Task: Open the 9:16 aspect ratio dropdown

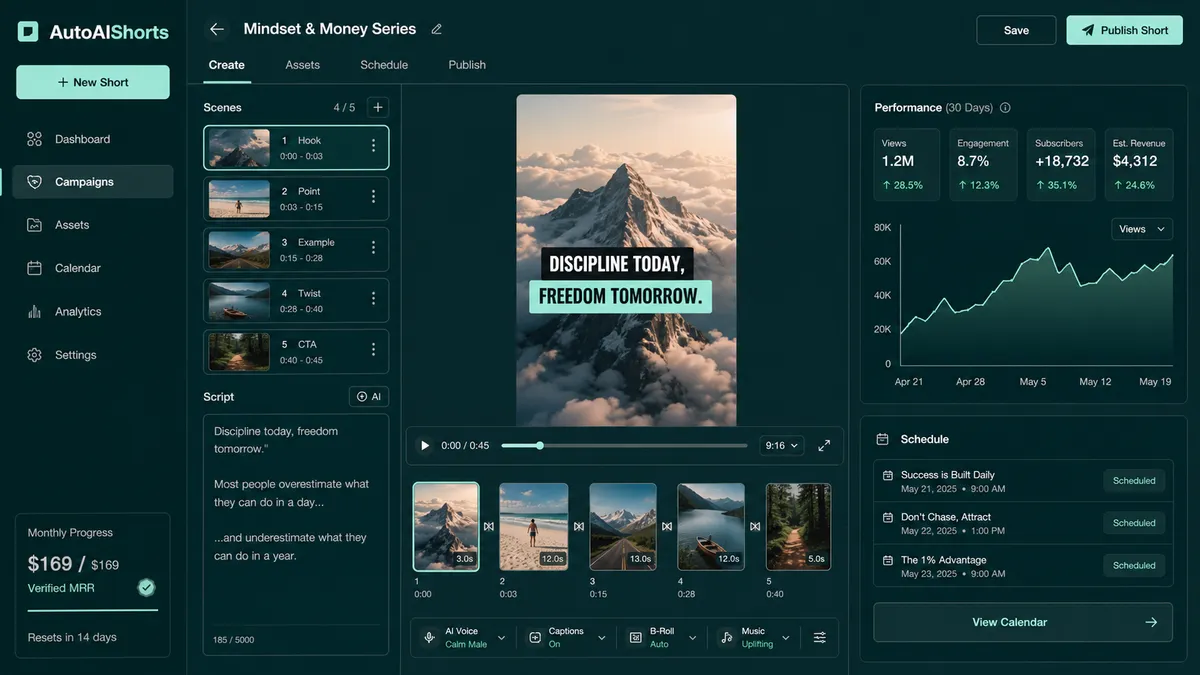Action: coord(781,446)
